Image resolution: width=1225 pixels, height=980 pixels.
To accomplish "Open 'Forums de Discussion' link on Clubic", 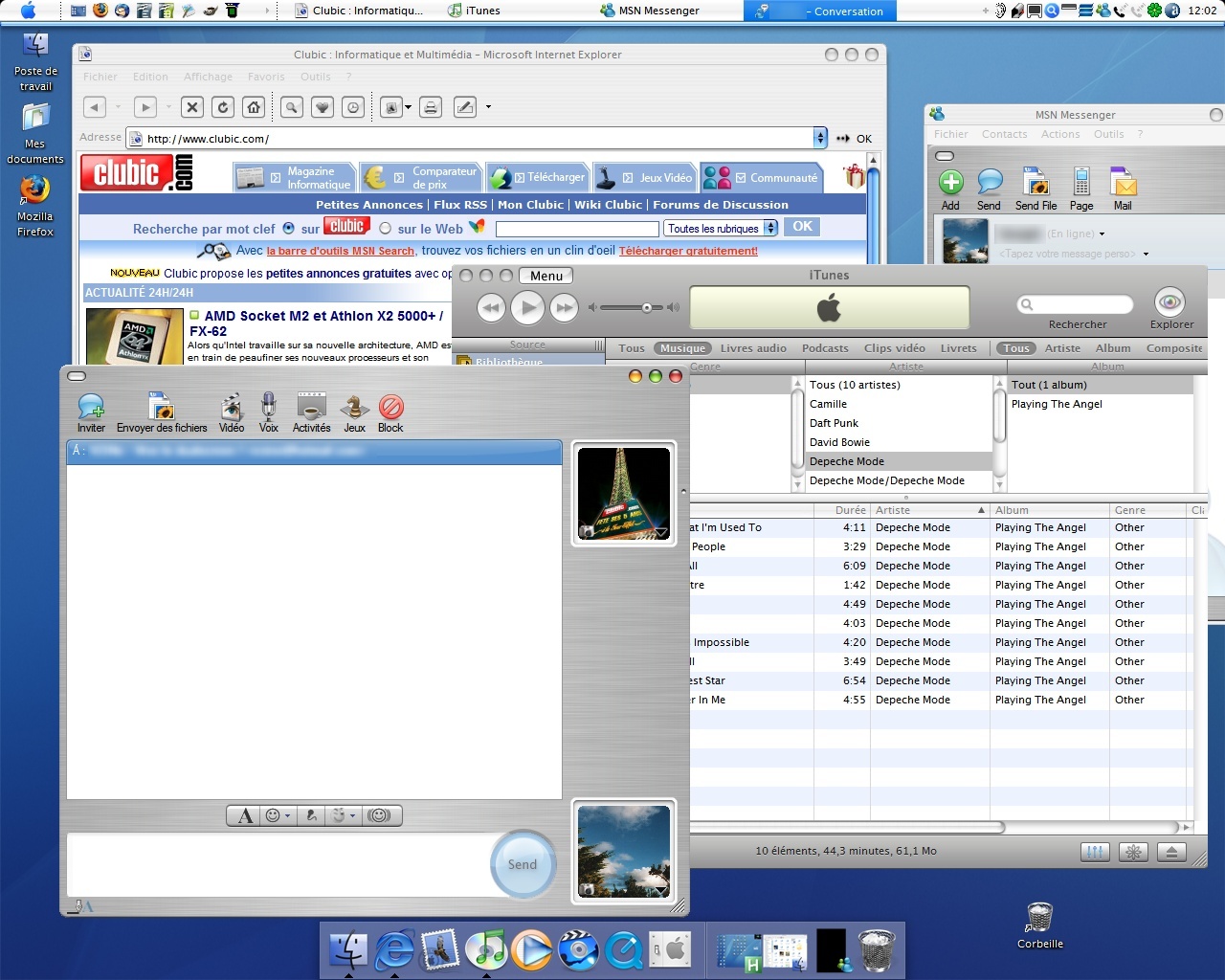I will tap(721, 205).
